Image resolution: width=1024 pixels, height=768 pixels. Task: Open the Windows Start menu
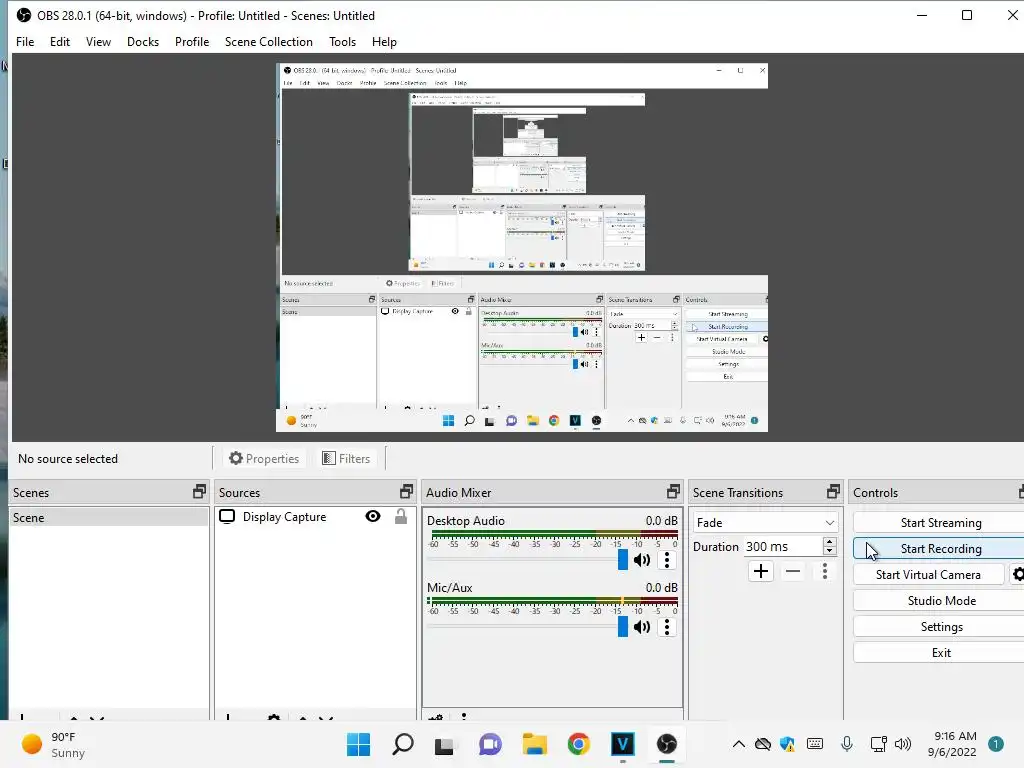click(359, 744)
